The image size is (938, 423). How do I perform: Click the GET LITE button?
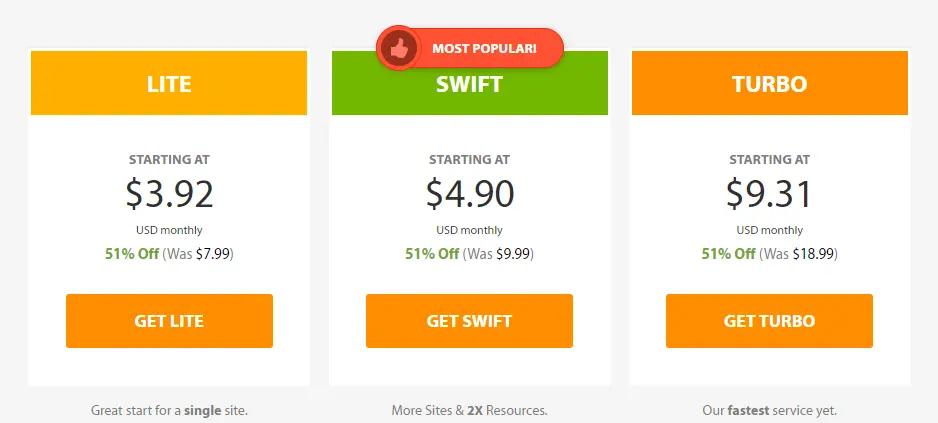(x=169, y=321)
